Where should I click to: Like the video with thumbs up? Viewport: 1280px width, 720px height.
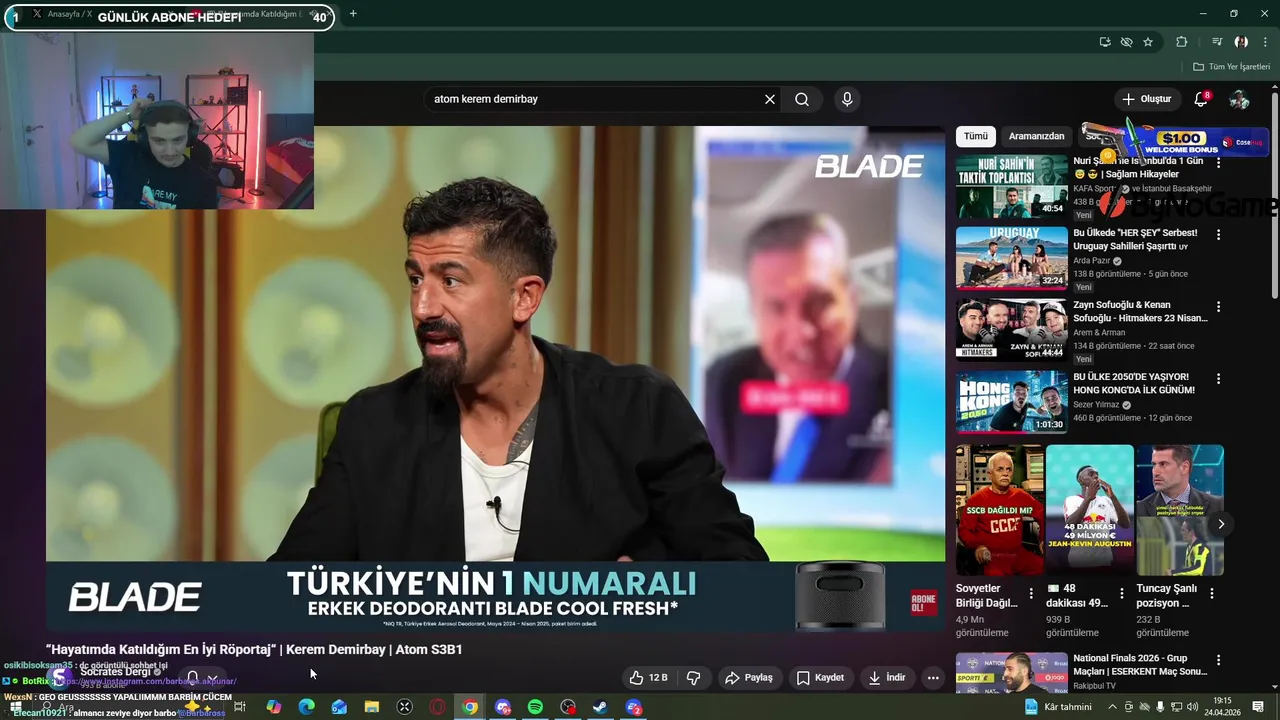[648, 677]
